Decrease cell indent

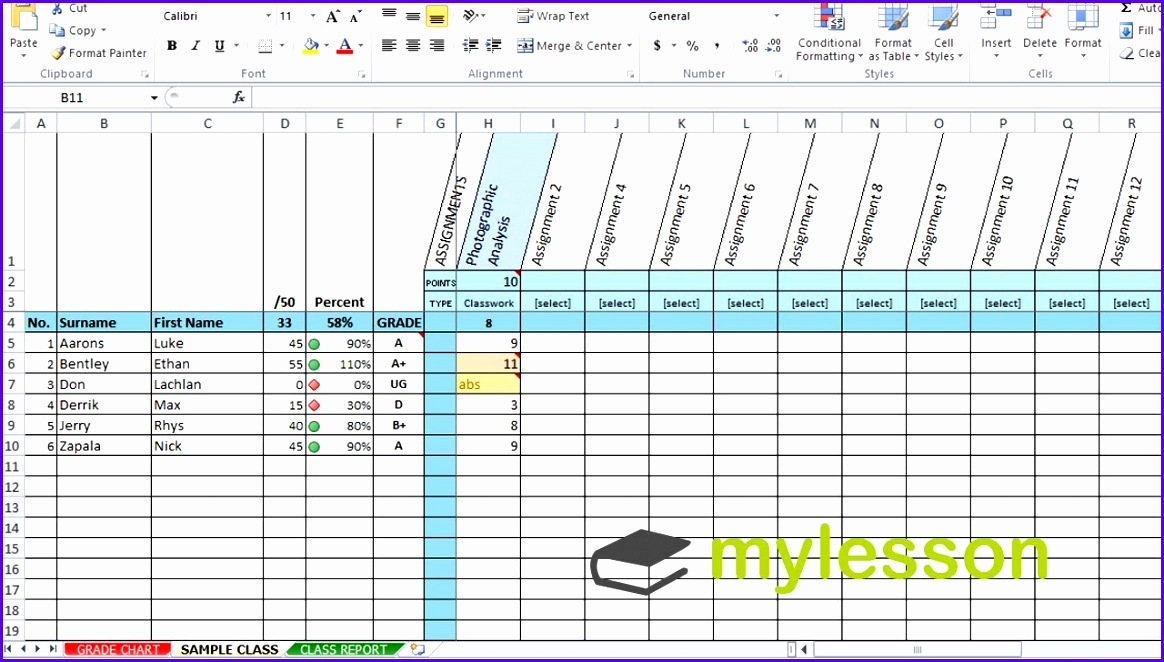(x=470, y=46)
